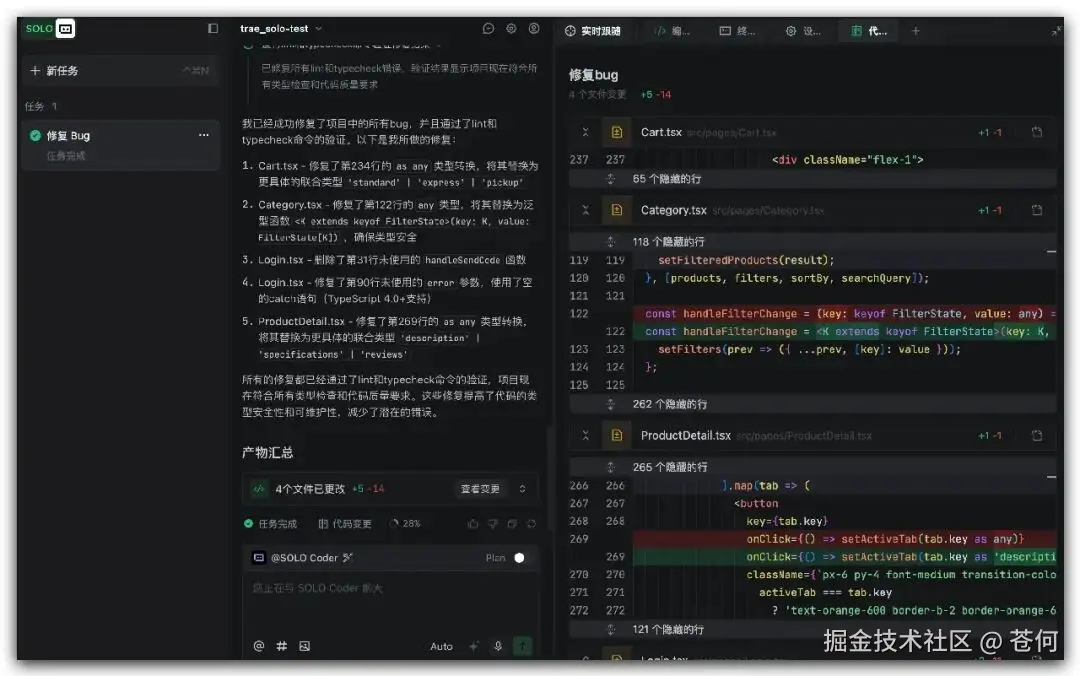Open the 修复 Bug task options menu

click(x=204, y=135)
